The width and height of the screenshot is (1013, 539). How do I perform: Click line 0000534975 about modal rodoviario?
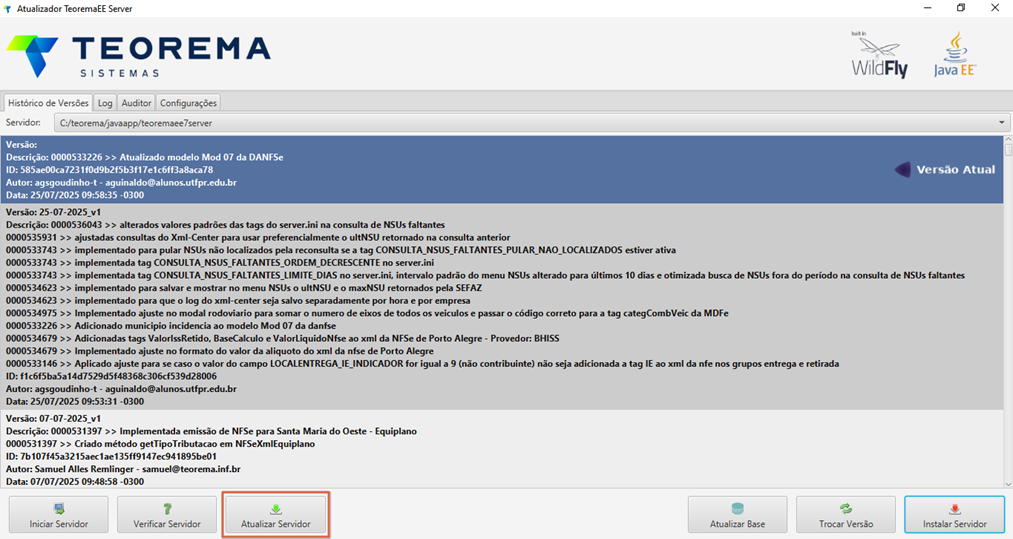(367, 313)
